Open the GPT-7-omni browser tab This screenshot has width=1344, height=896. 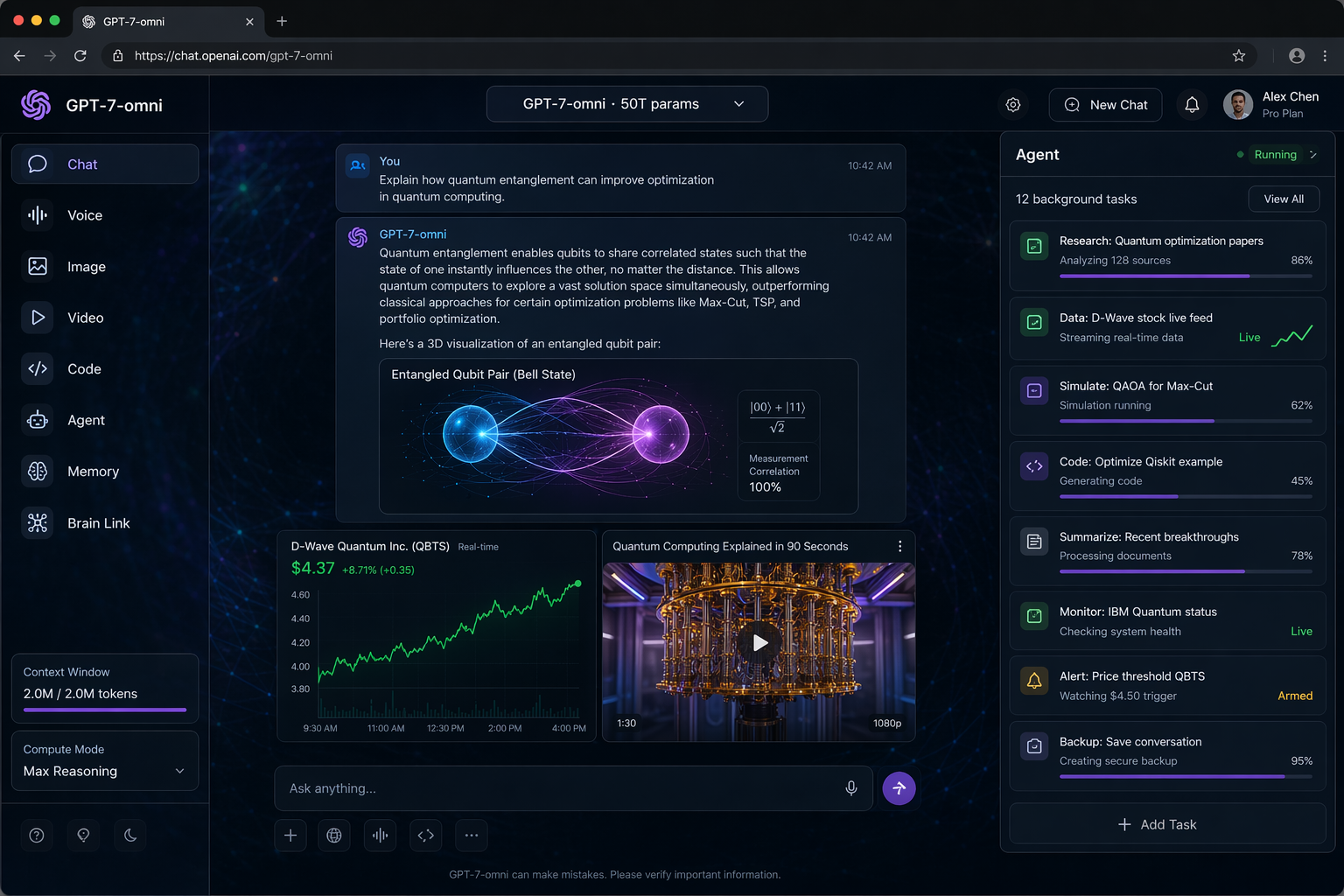point(168,21)
